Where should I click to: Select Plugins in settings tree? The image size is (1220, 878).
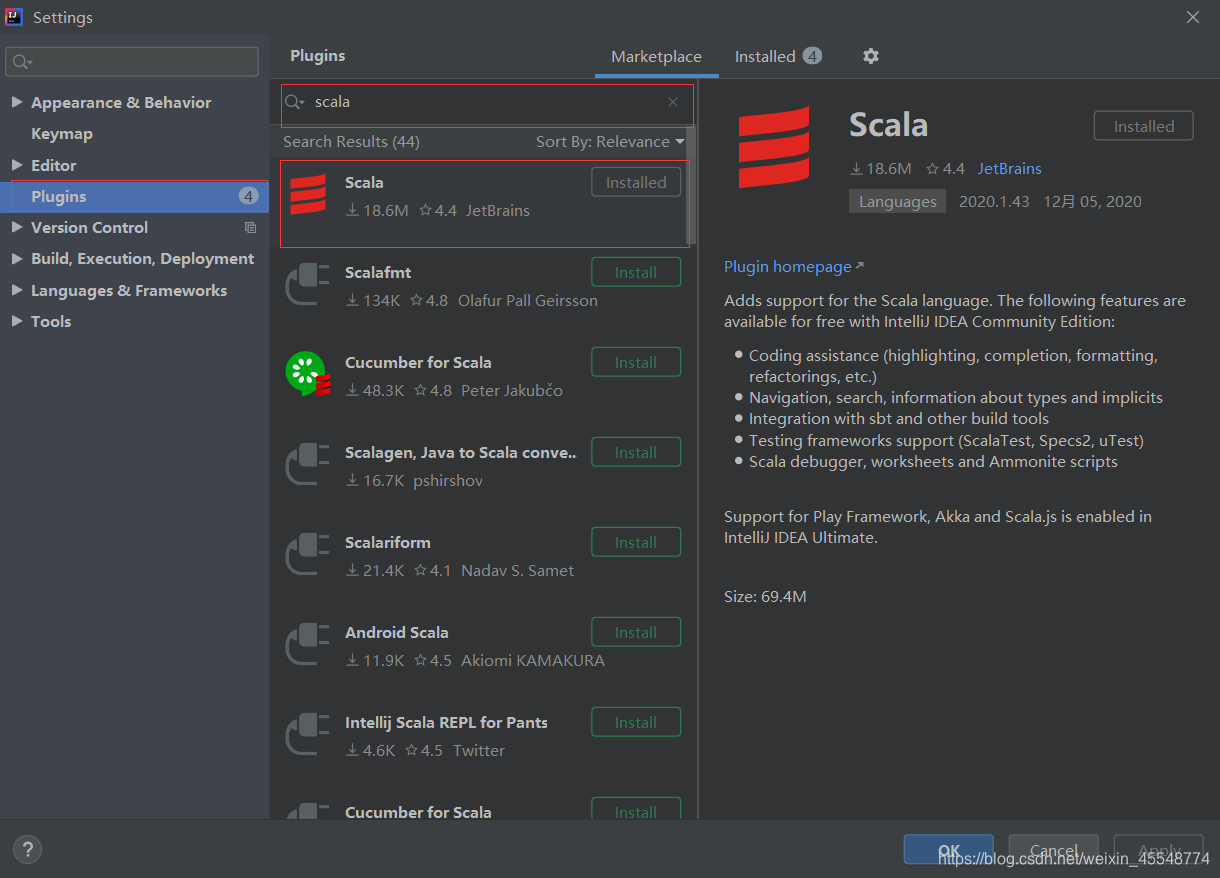(x=134, y=197)
